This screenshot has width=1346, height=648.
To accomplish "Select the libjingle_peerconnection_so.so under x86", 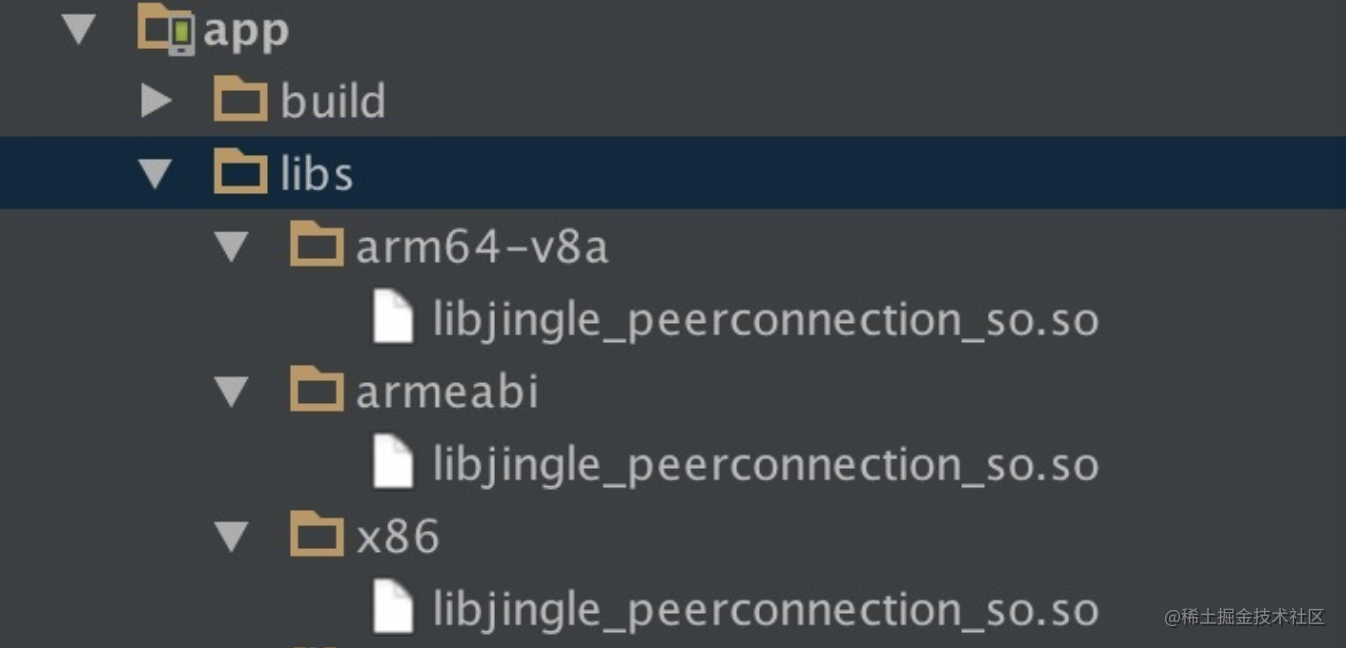I will coord(765,608).
